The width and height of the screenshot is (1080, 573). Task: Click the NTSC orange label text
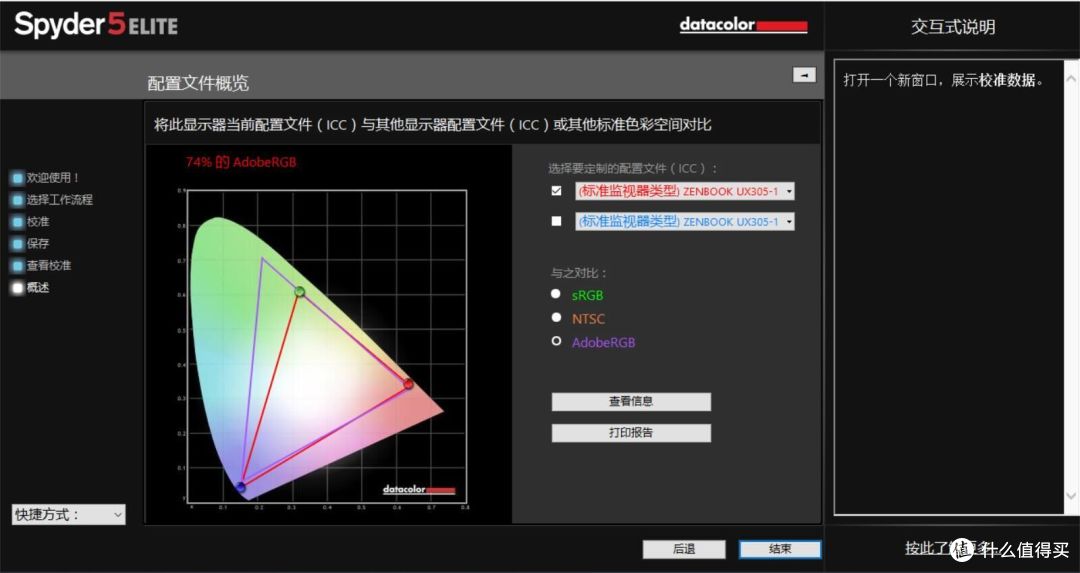tap(588, 320)
